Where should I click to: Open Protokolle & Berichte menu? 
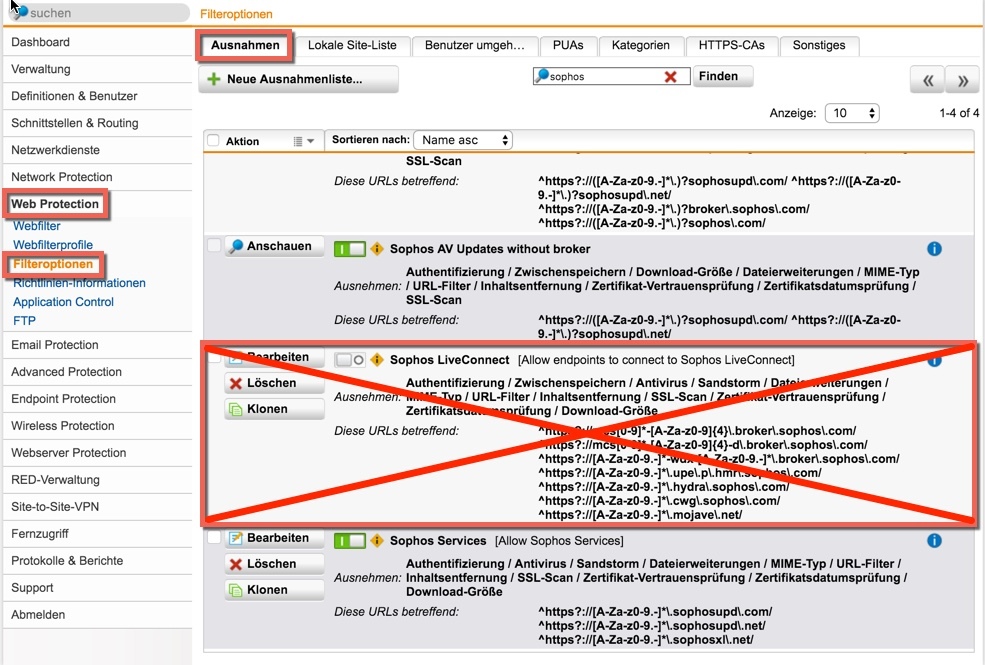(x=97, y=561)
